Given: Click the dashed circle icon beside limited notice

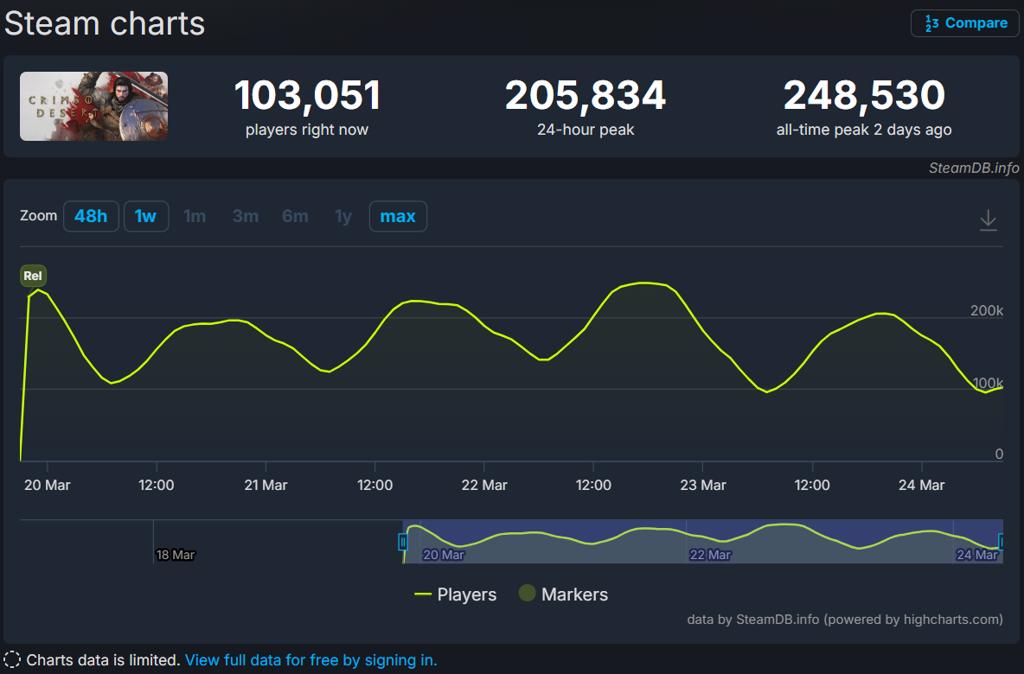Looking at the screenshot, I should tap(12, 660).
